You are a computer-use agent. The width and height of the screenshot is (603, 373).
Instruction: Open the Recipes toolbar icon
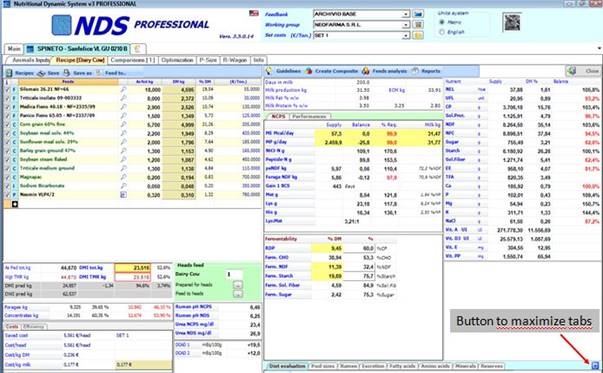click(x=8, y=73)
